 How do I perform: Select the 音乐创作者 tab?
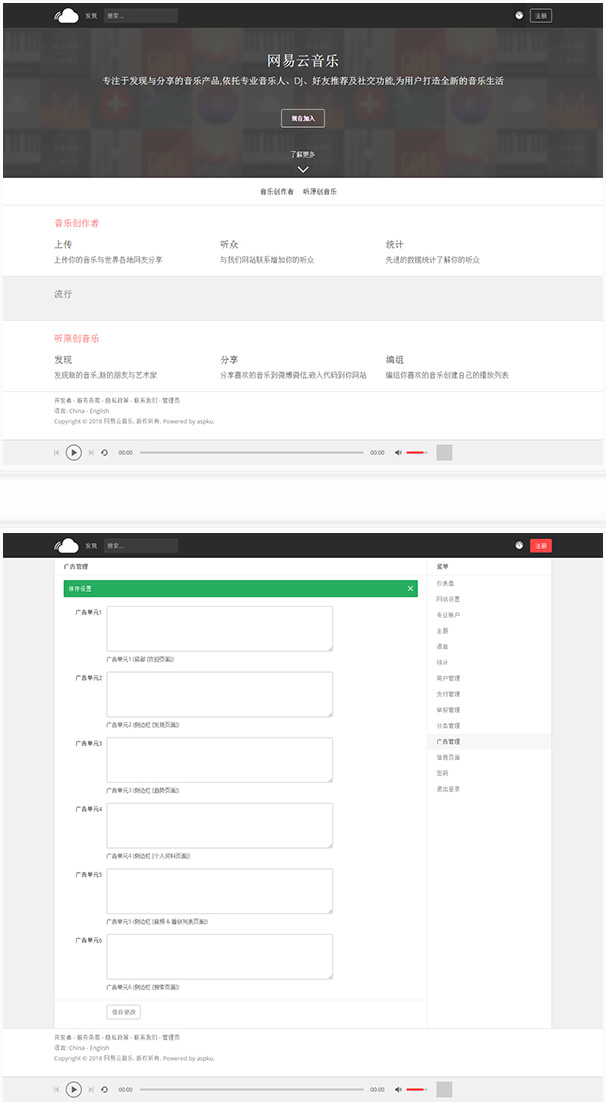277,191
